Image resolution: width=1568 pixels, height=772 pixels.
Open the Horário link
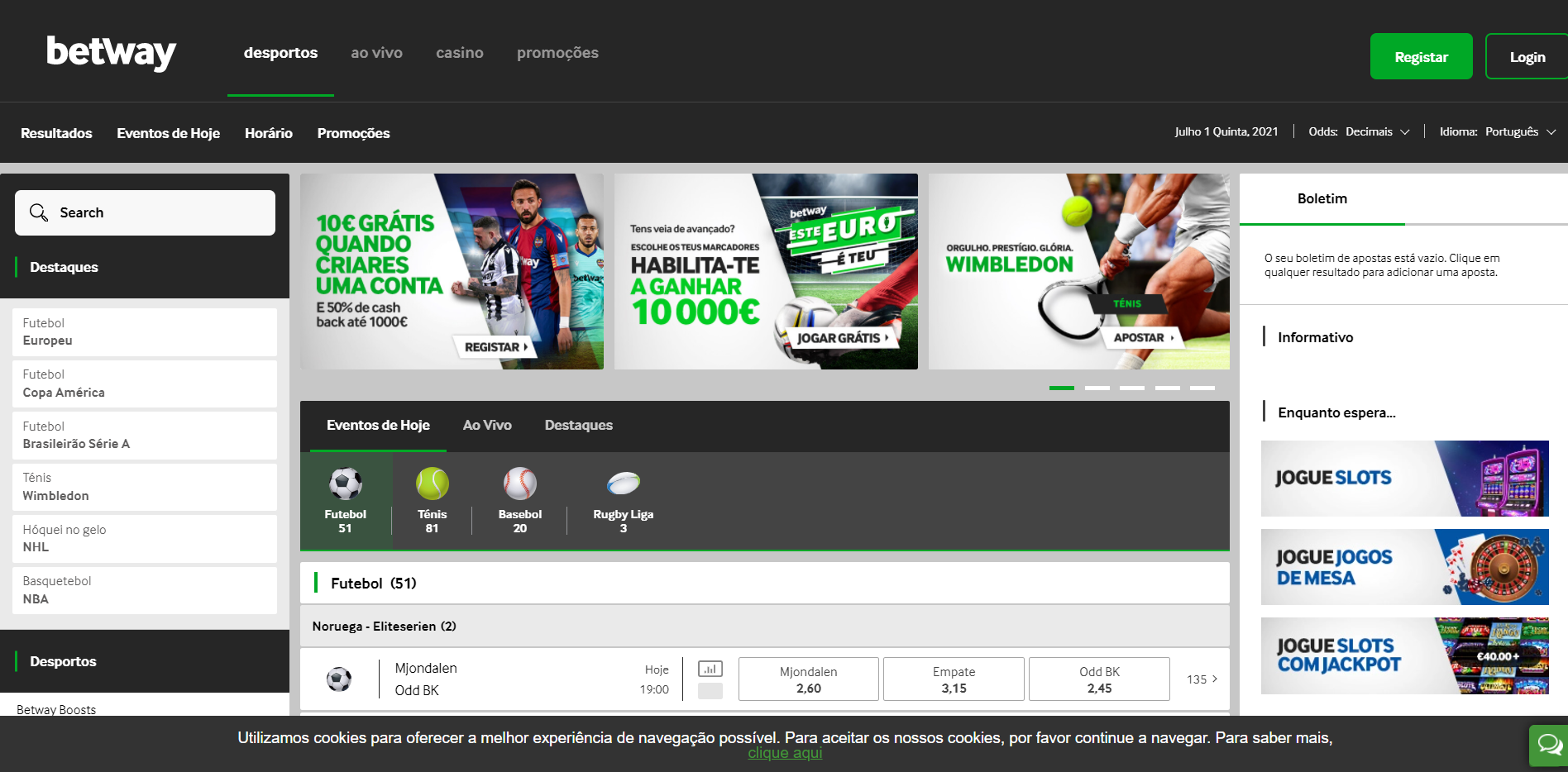[x=269, y=133]
